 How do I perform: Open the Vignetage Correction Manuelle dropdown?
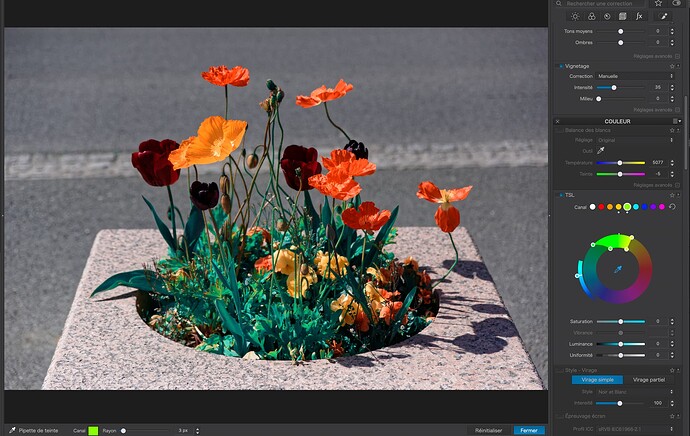[635, 76]
